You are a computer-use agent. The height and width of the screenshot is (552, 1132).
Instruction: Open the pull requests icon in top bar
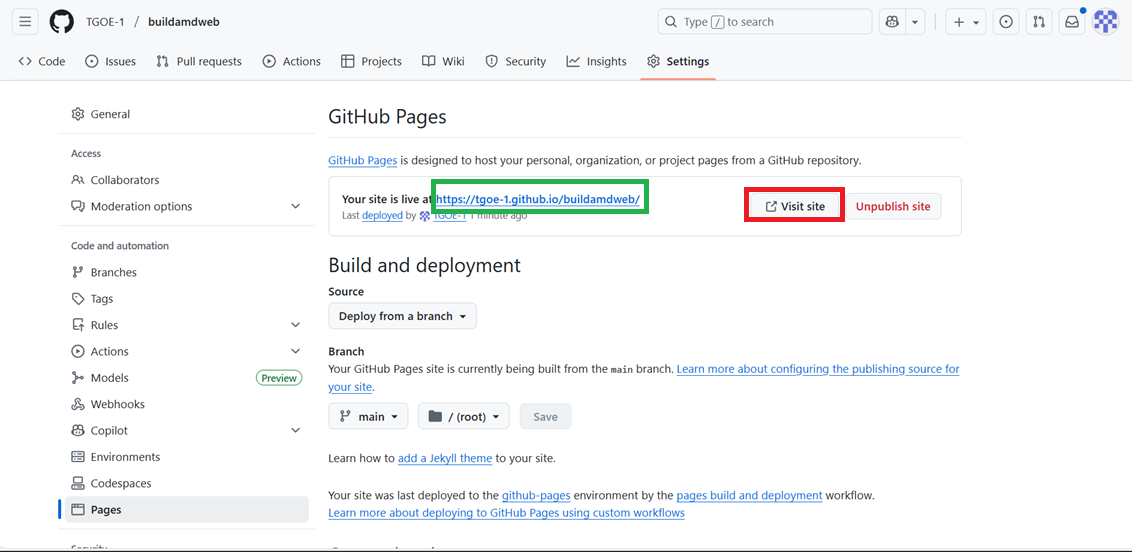1039,22
